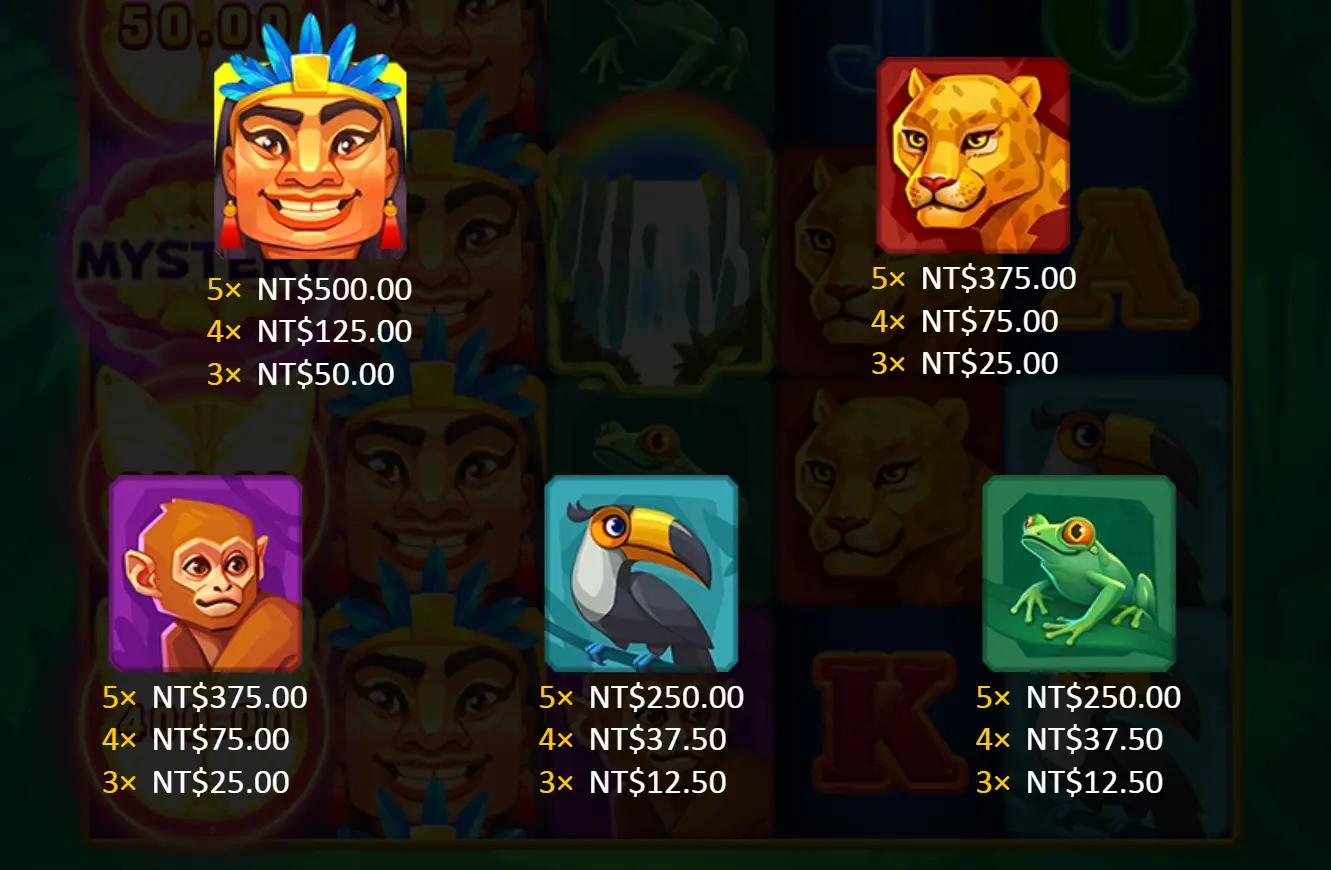Click the frog's 3× NT$12.50 payout

click(1069, 782)
